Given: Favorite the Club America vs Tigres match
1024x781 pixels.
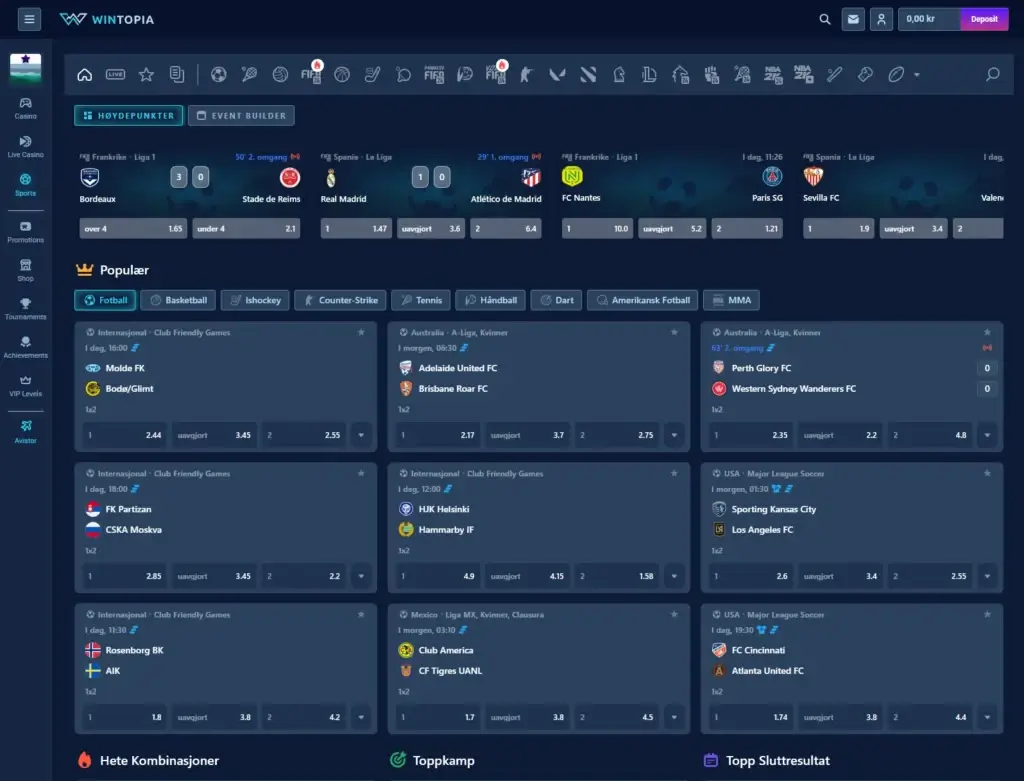Looking at the screenshot, I should coord(674,614).
